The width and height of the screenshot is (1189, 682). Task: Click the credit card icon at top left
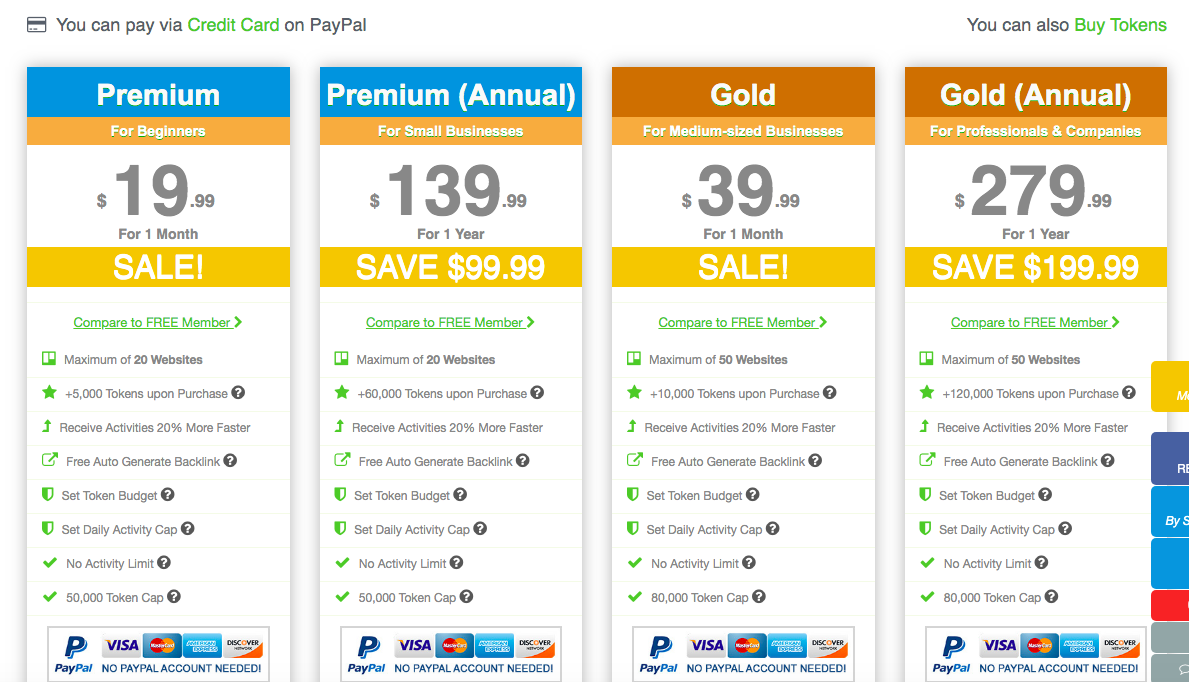(36, 25)
